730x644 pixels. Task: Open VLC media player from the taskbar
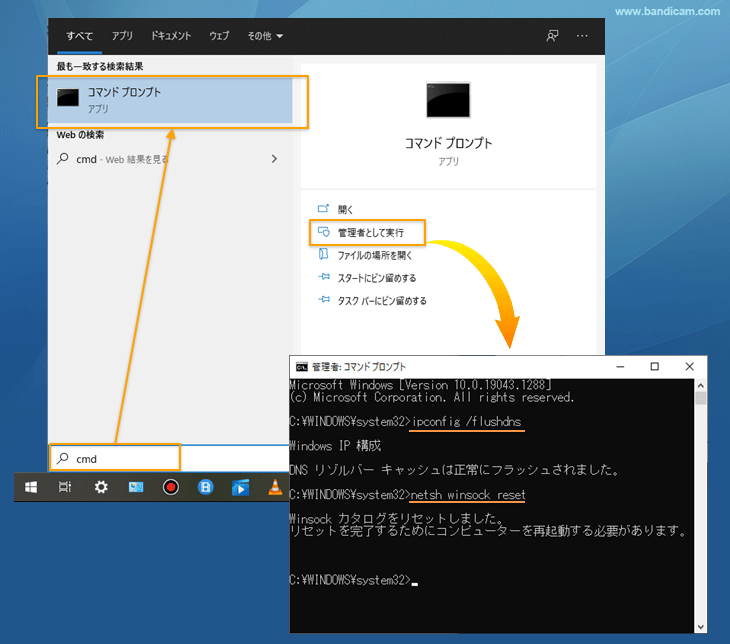(275, 487)
